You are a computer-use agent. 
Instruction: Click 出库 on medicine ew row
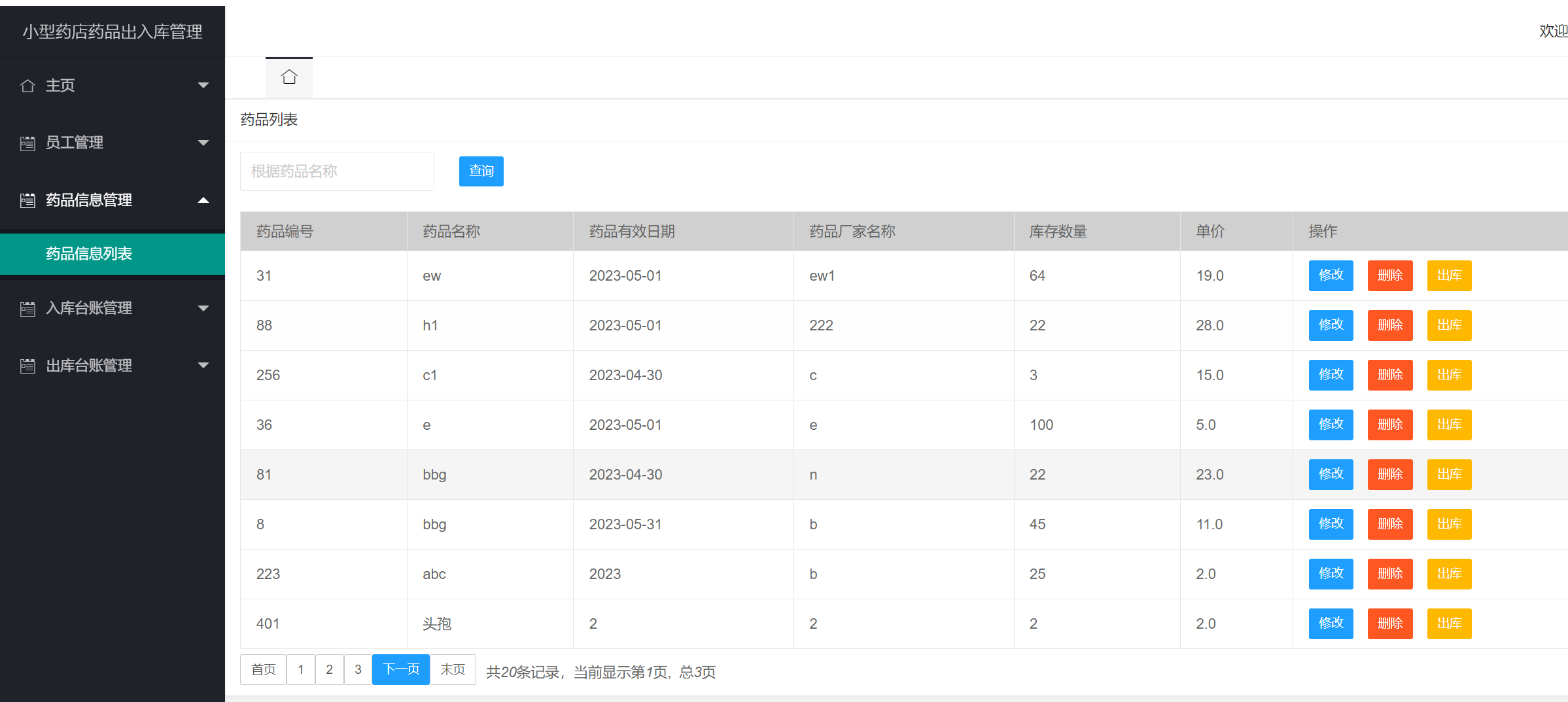coord(1449,275)
